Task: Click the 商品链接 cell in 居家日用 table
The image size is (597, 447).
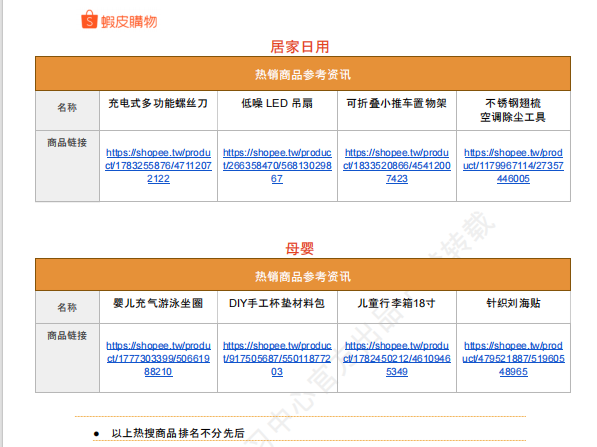Action: coord(67,166)
